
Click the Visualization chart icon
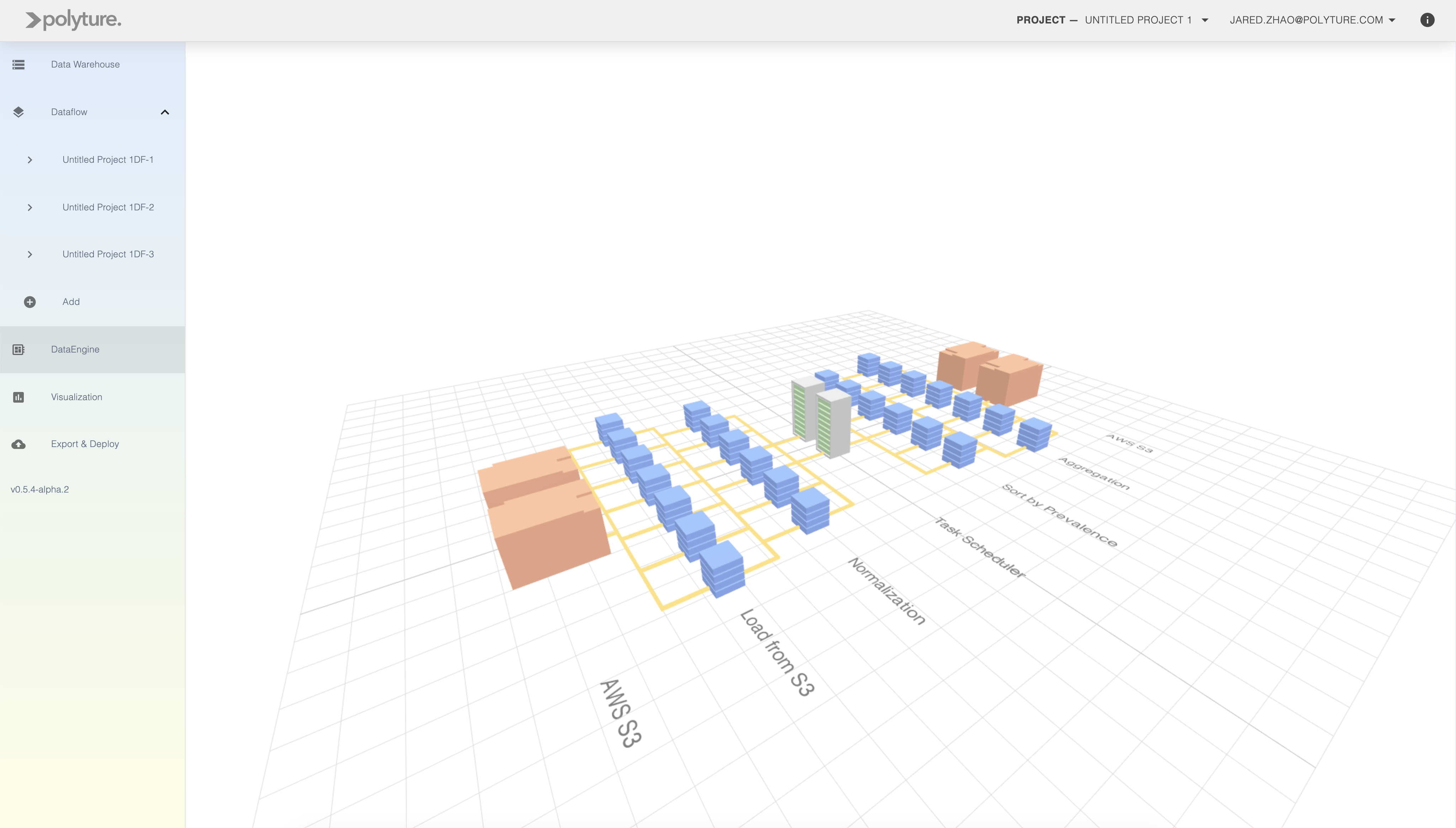(18, 397)
